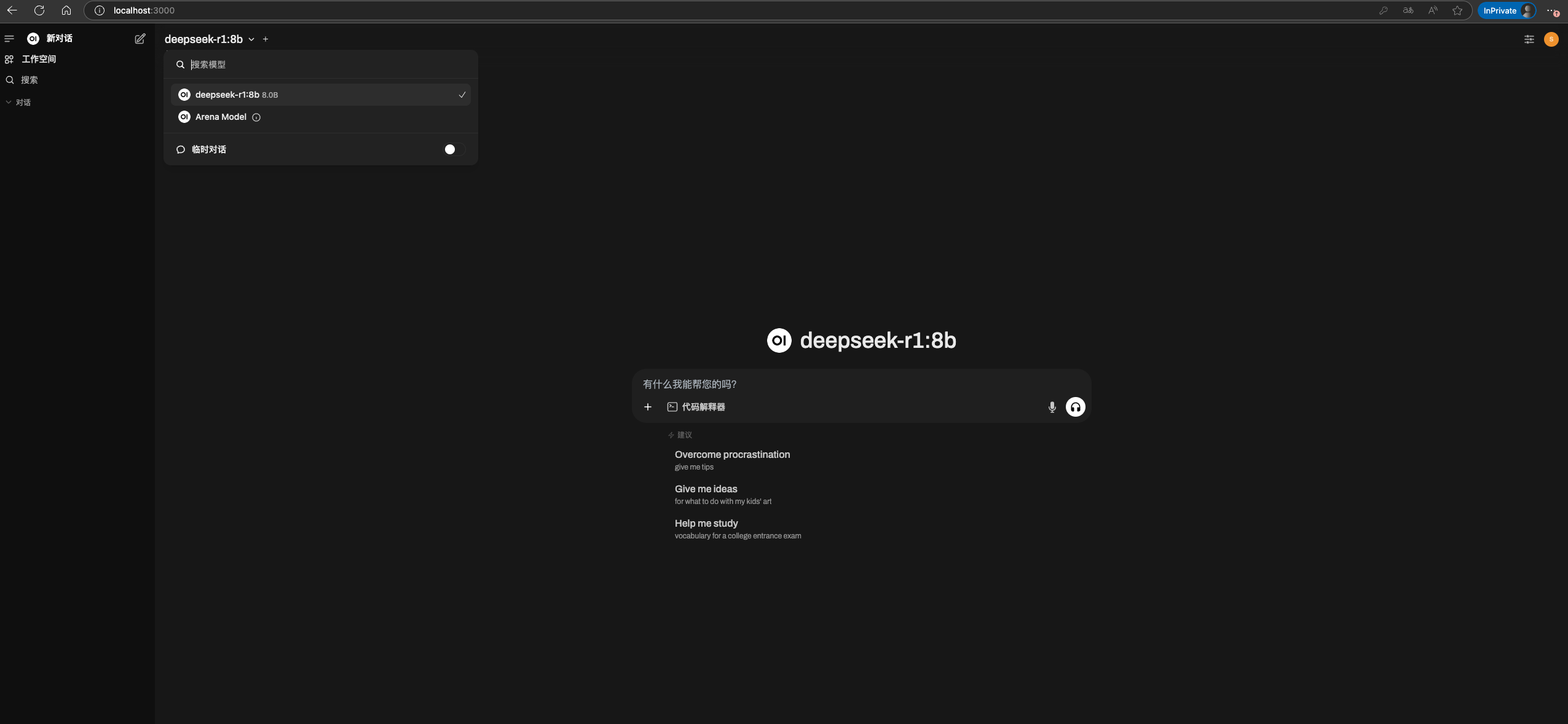
Task: Add another model with plus icon
Action: (266, 39)
